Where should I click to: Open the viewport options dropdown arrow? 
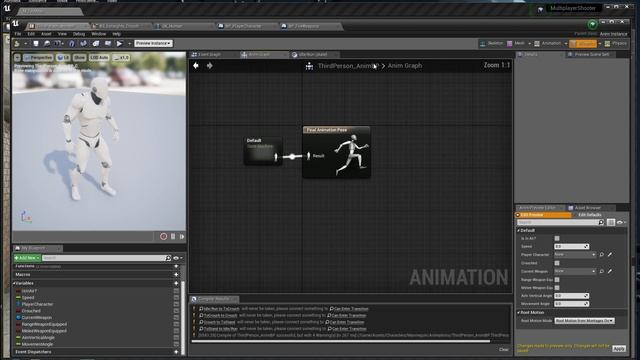pyautogui.click(x=18, y=58)
